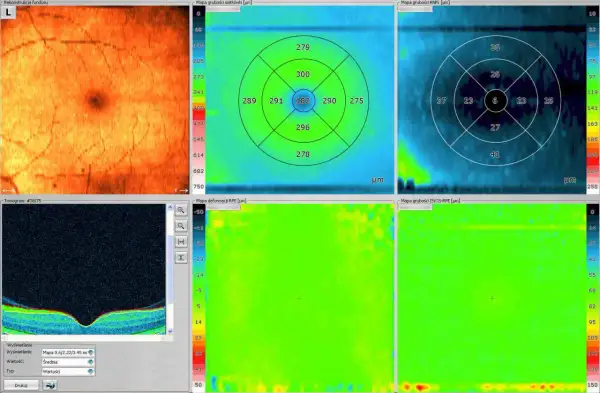Click the RPE deformation map
Screen dimensions: 600x393
pos(300,298)
